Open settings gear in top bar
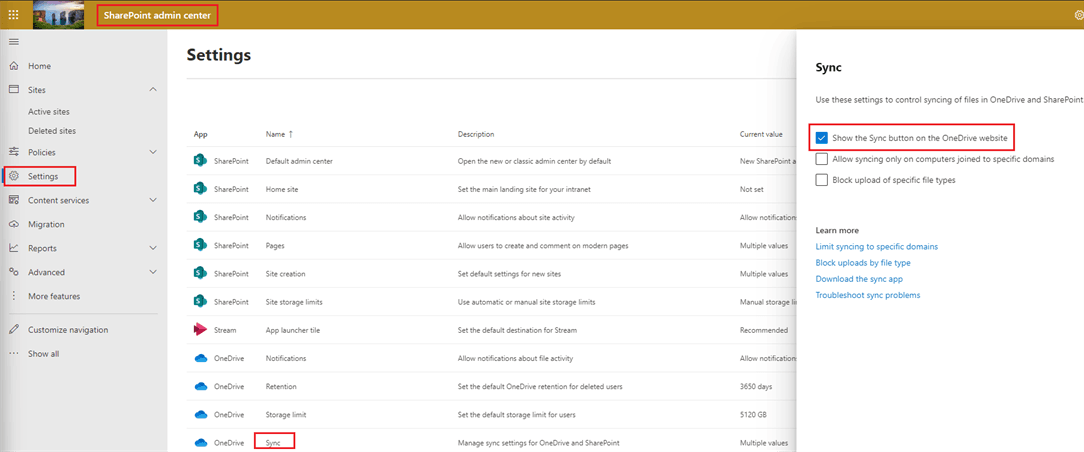This screenshot has height=452, width=1084. [1077, 15]
